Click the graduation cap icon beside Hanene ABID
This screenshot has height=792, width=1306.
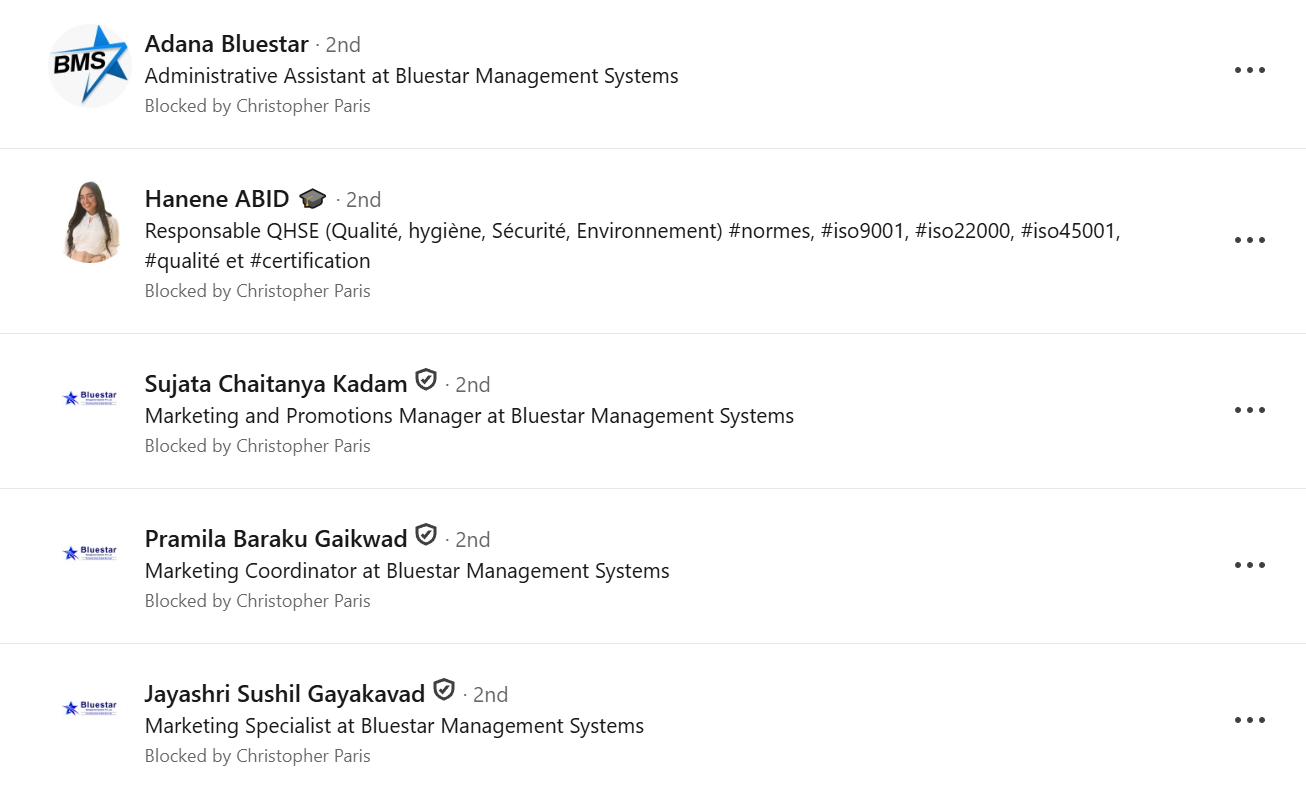[x=313, y=198]
